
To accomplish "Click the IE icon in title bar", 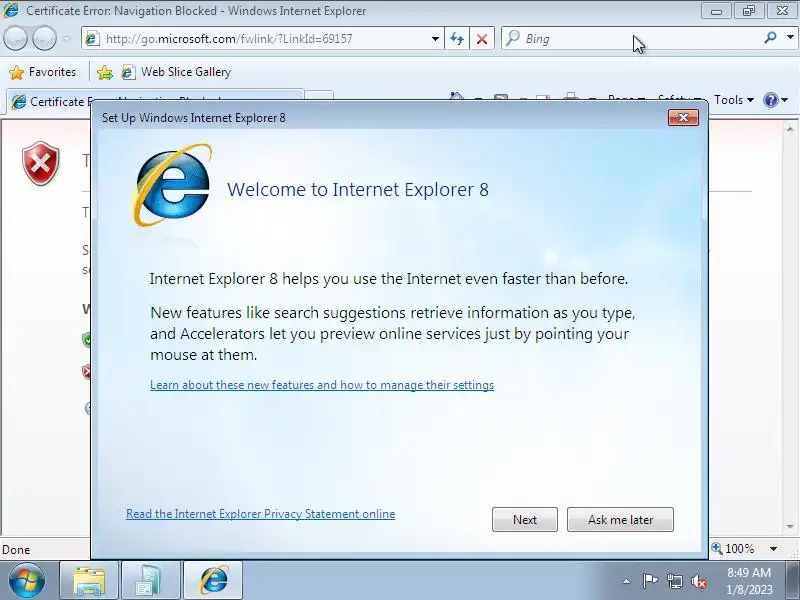I will [11, 10].
